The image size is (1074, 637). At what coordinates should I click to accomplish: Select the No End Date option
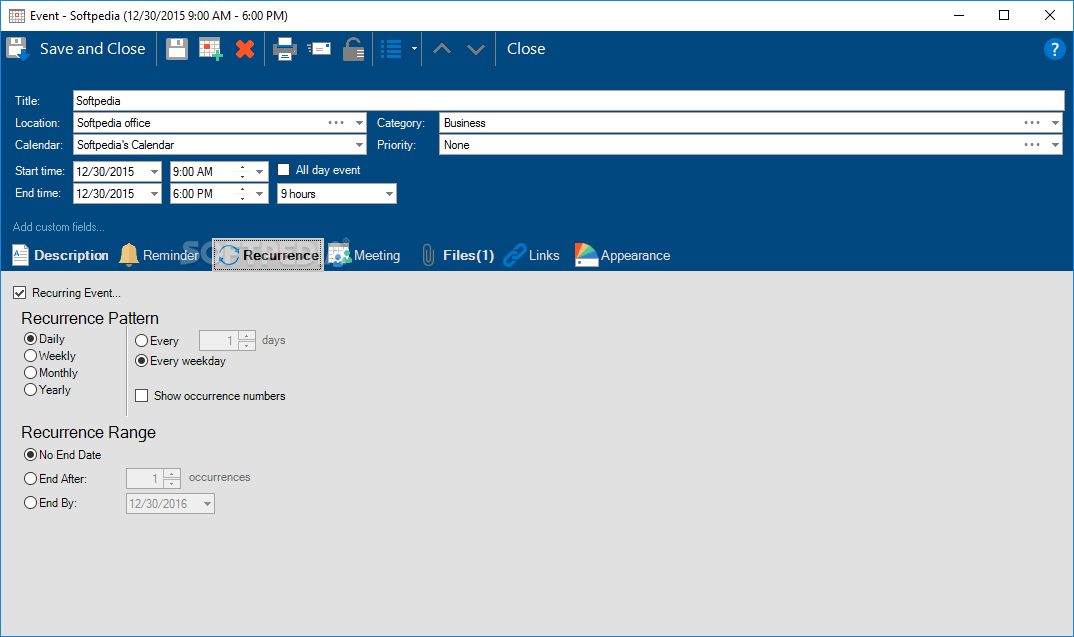(30, 455)
